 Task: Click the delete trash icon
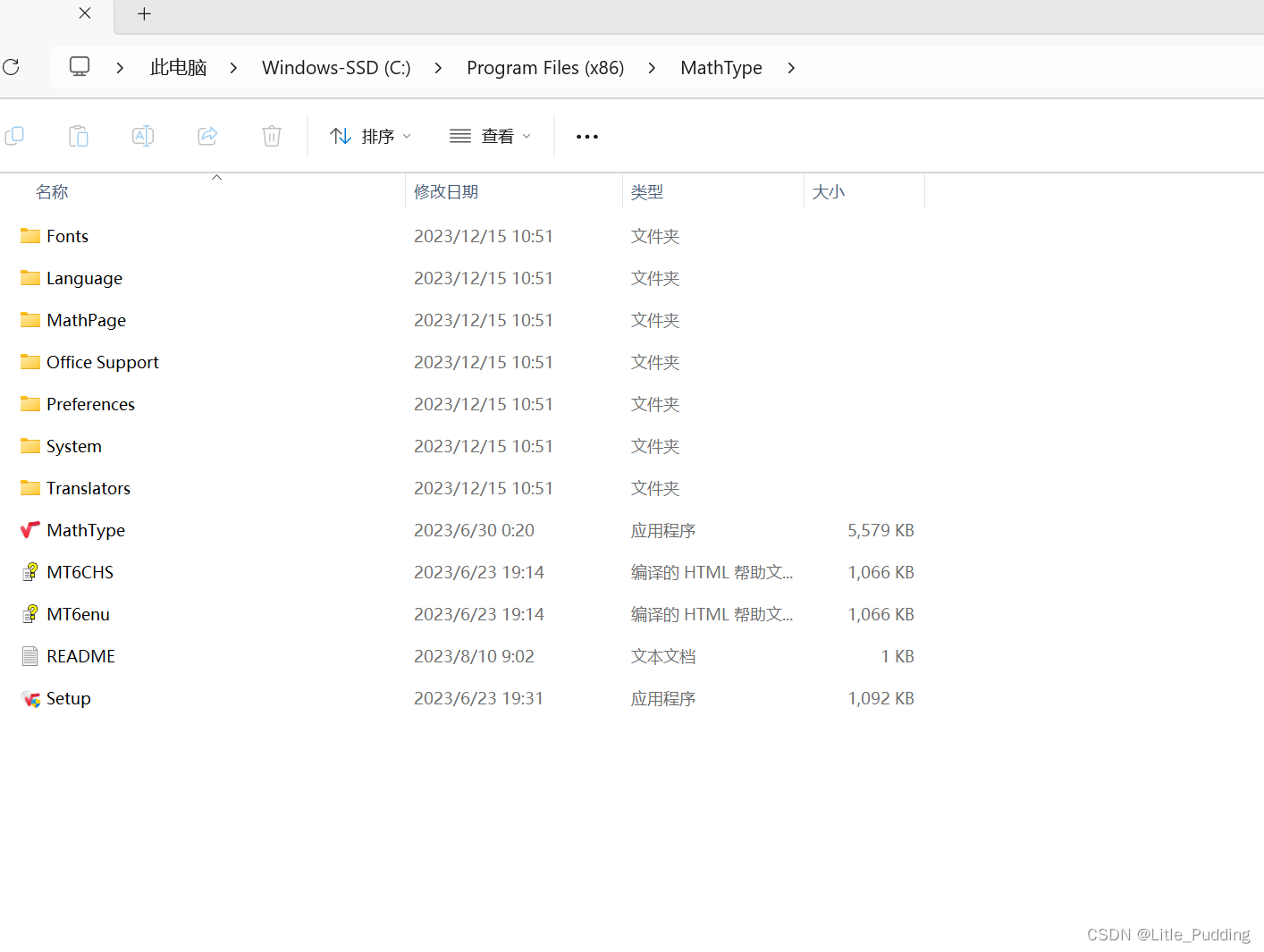272,136
